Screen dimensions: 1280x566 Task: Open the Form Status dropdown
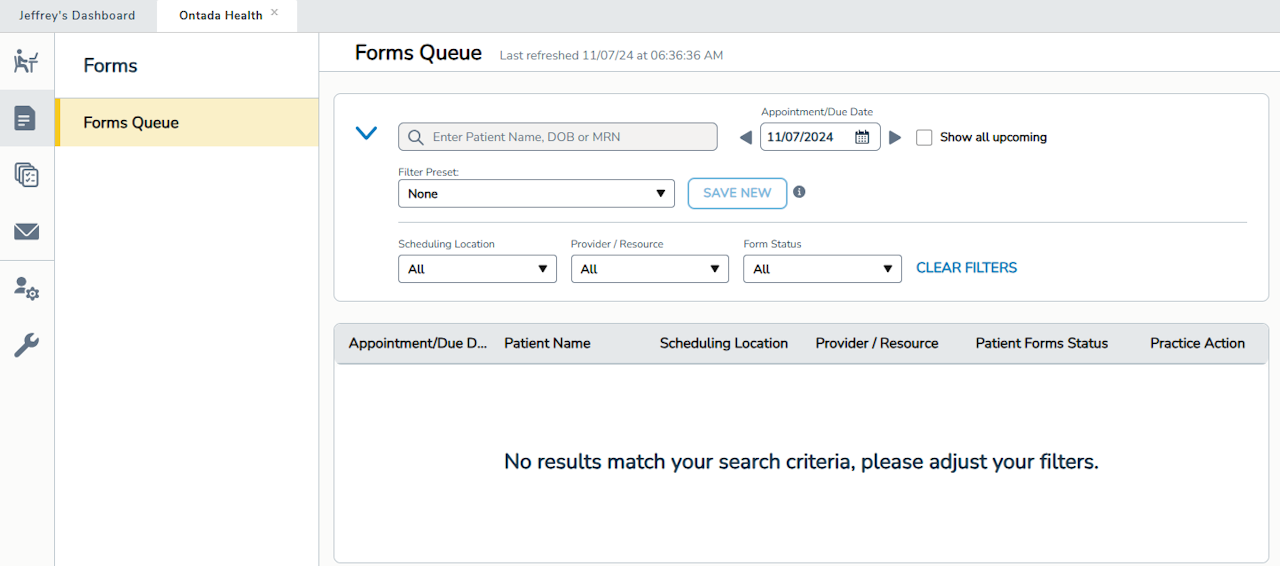tap(822, 269)
